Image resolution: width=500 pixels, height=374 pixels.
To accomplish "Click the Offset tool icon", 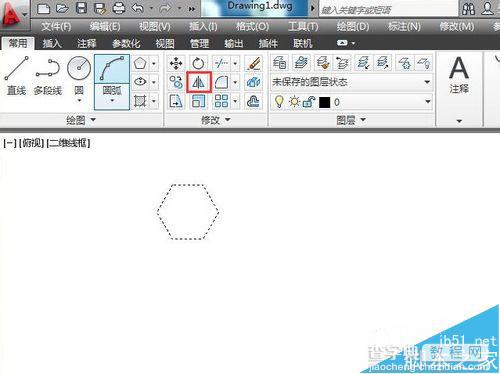I will pyautogui.click(x=254, y=101).
